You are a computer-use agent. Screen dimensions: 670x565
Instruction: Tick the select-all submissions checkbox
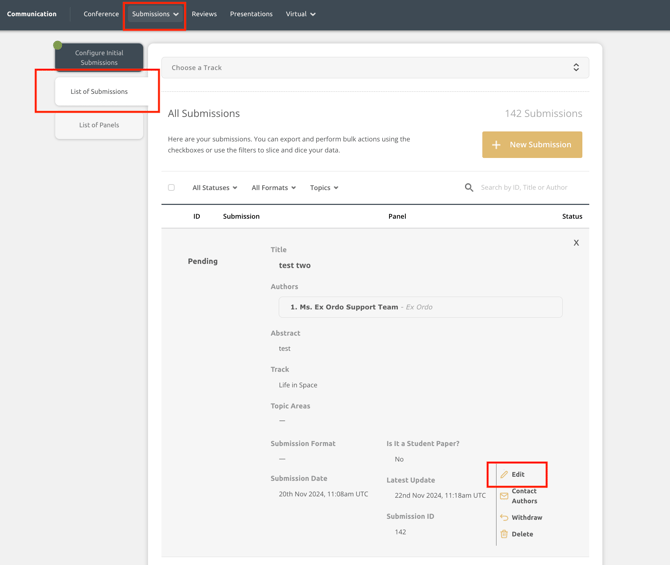click(x=171, y=188)
